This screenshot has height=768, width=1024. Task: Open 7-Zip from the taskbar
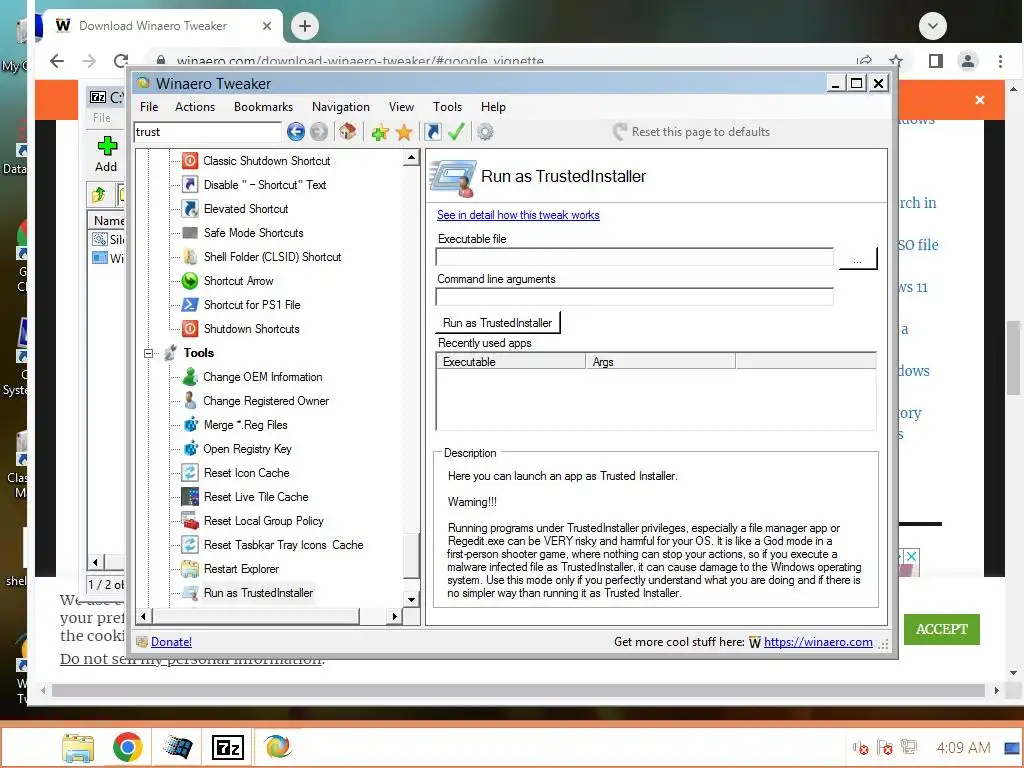[228, 747]
